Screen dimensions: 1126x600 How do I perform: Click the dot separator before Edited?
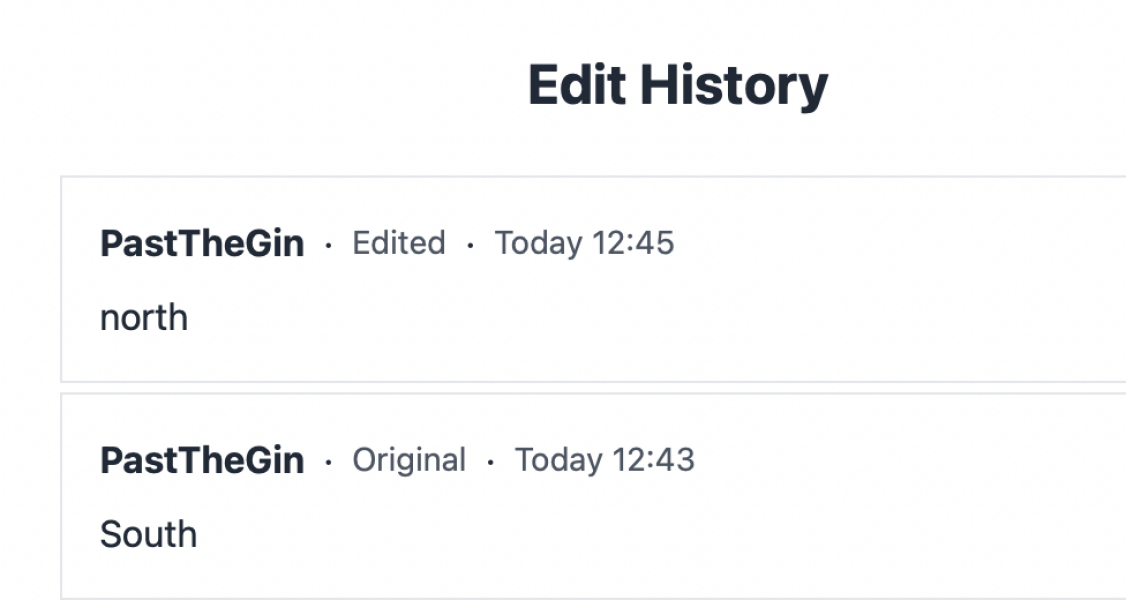pos(328,245)
